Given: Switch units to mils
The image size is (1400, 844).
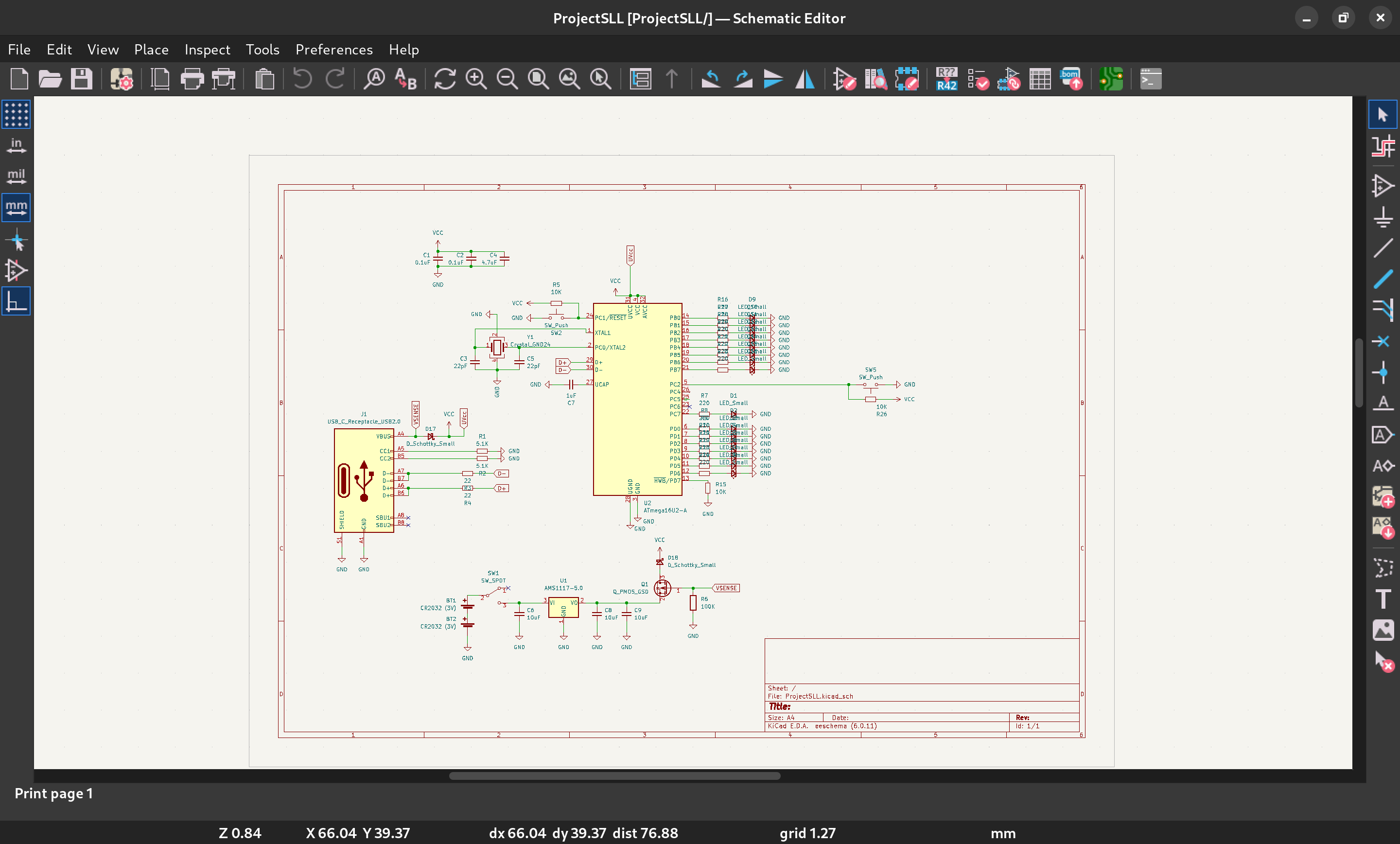Looking at the screenshot, I should tap(16, 176).
